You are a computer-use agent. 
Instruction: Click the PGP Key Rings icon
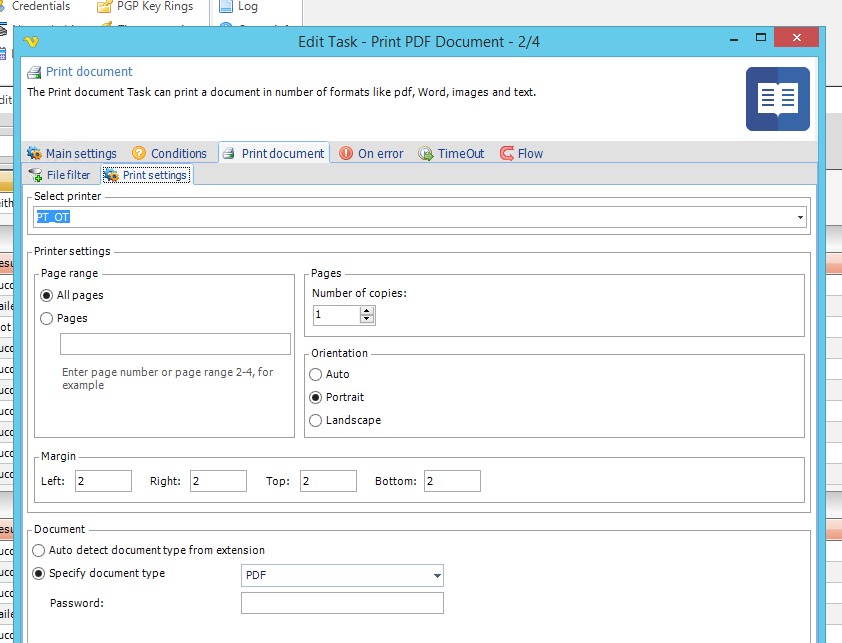point(106,6)
